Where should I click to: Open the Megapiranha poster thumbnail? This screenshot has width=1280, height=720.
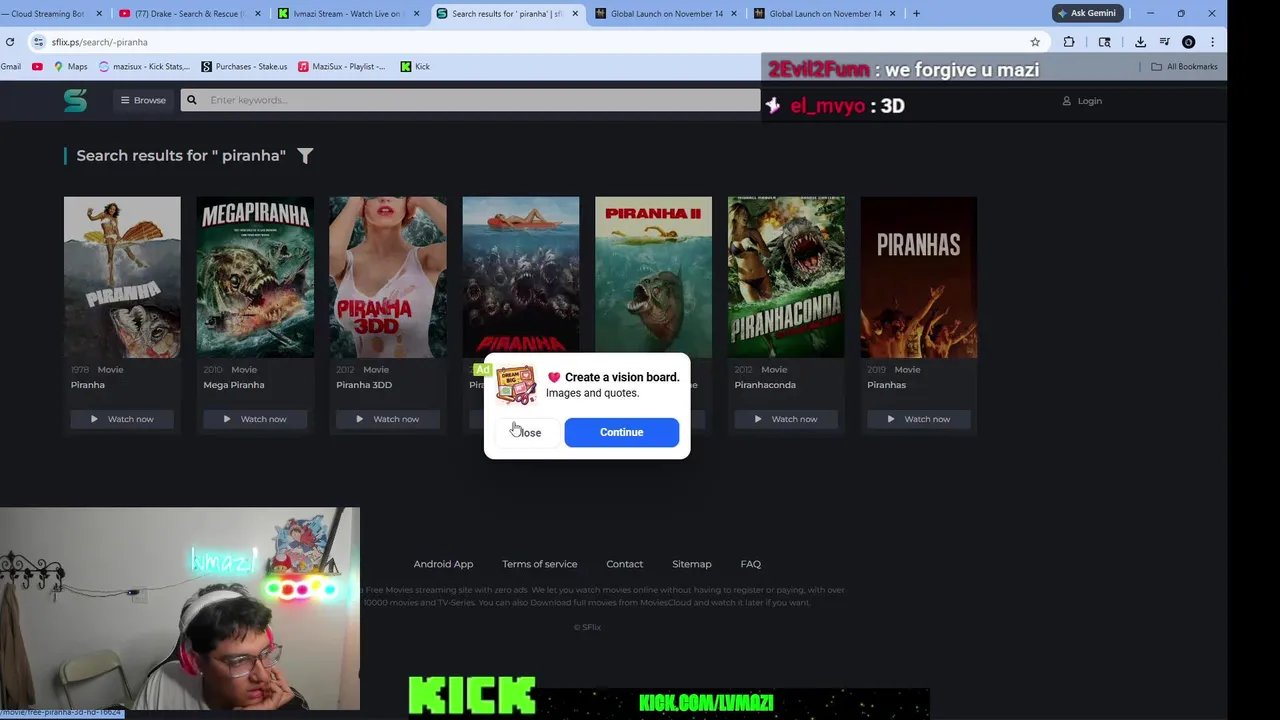[255, 277]
